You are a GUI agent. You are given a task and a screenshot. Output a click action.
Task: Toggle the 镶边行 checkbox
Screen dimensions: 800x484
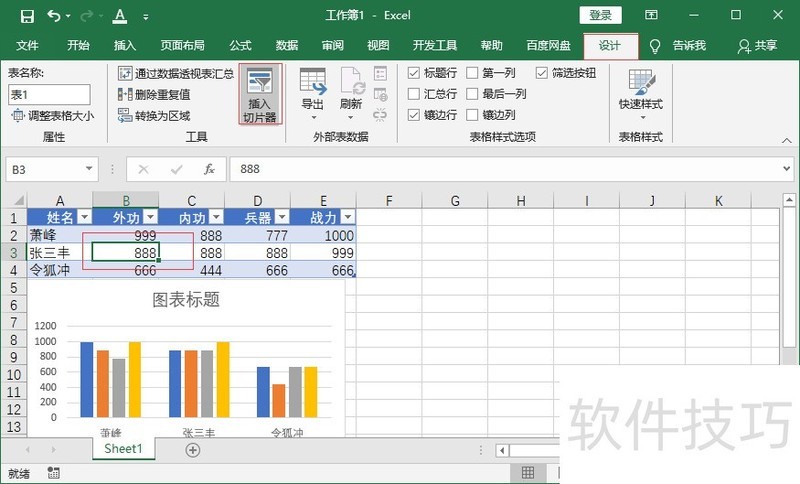414,115
